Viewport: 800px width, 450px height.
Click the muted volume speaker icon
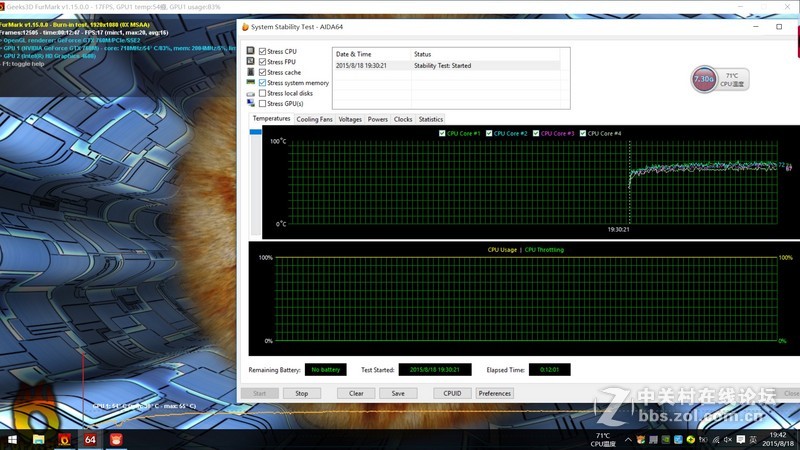pos(728,439)
